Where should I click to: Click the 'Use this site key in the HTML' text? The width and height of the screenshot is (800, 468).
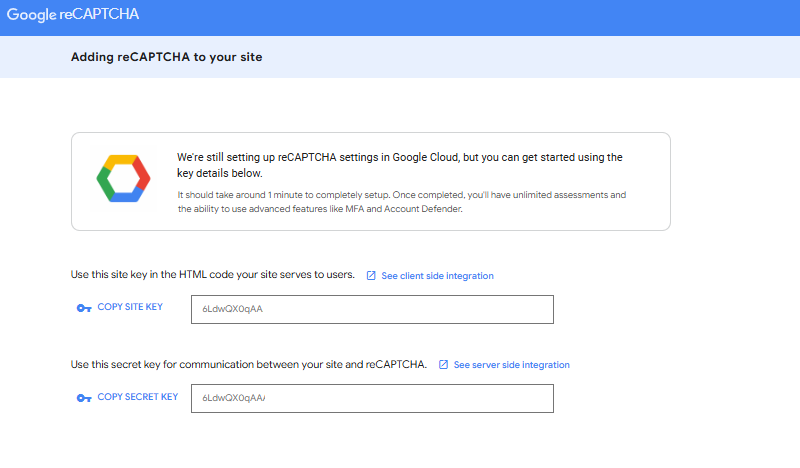click(213, 275)
